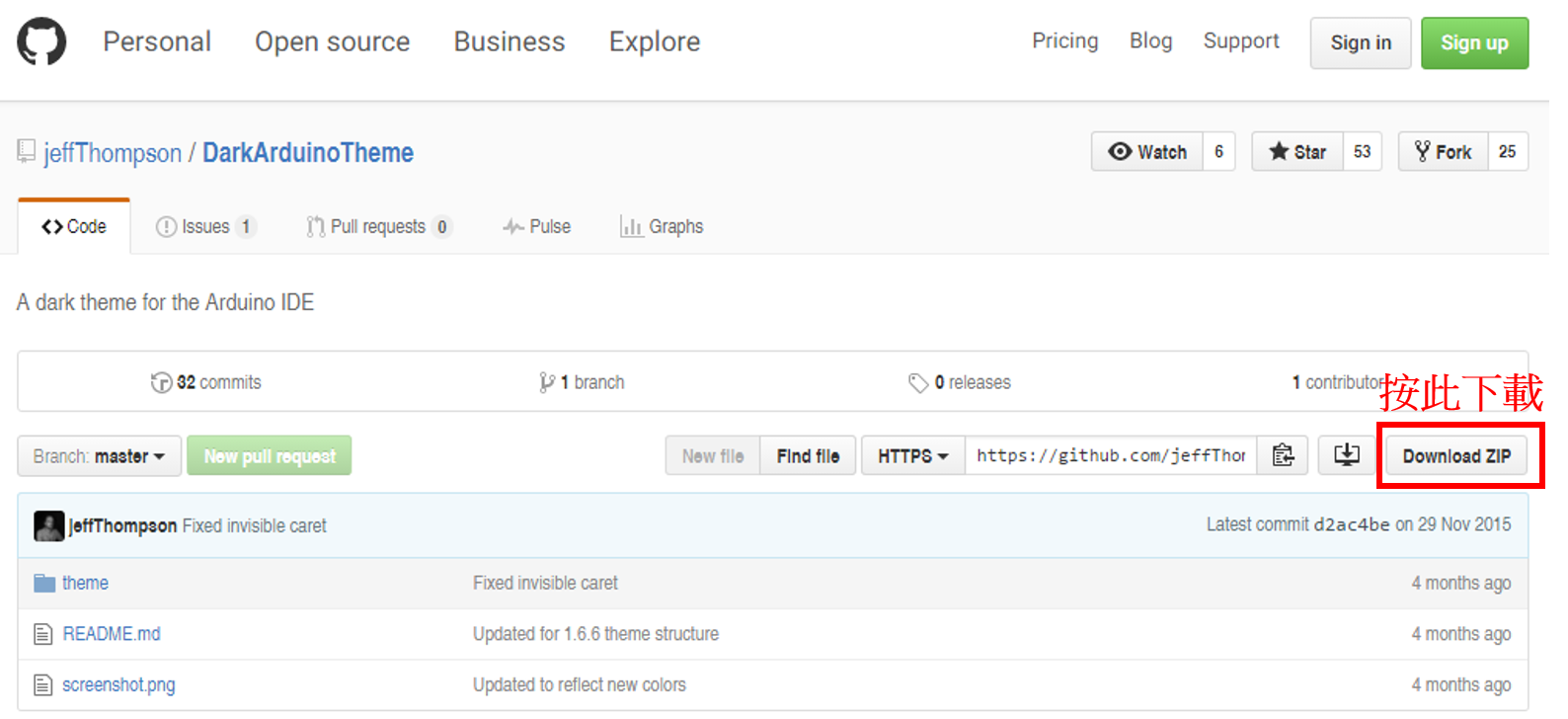Click the clone in desktop icon
The width and height of the screenshot is (1568, 719).
tap(1347, 455)
